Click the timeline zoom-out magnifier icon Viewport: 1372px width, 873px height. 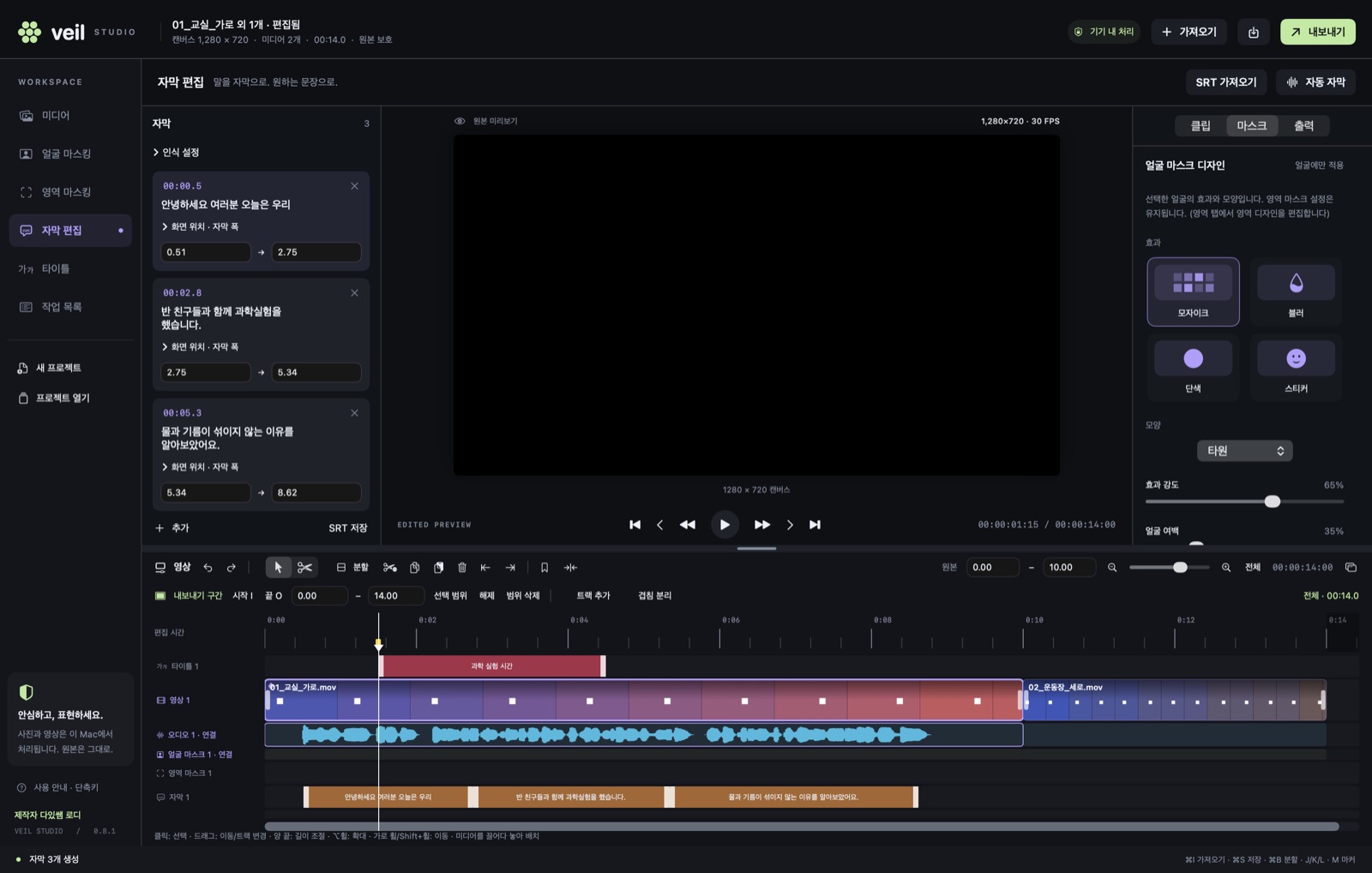click(x=1112, y=568)
